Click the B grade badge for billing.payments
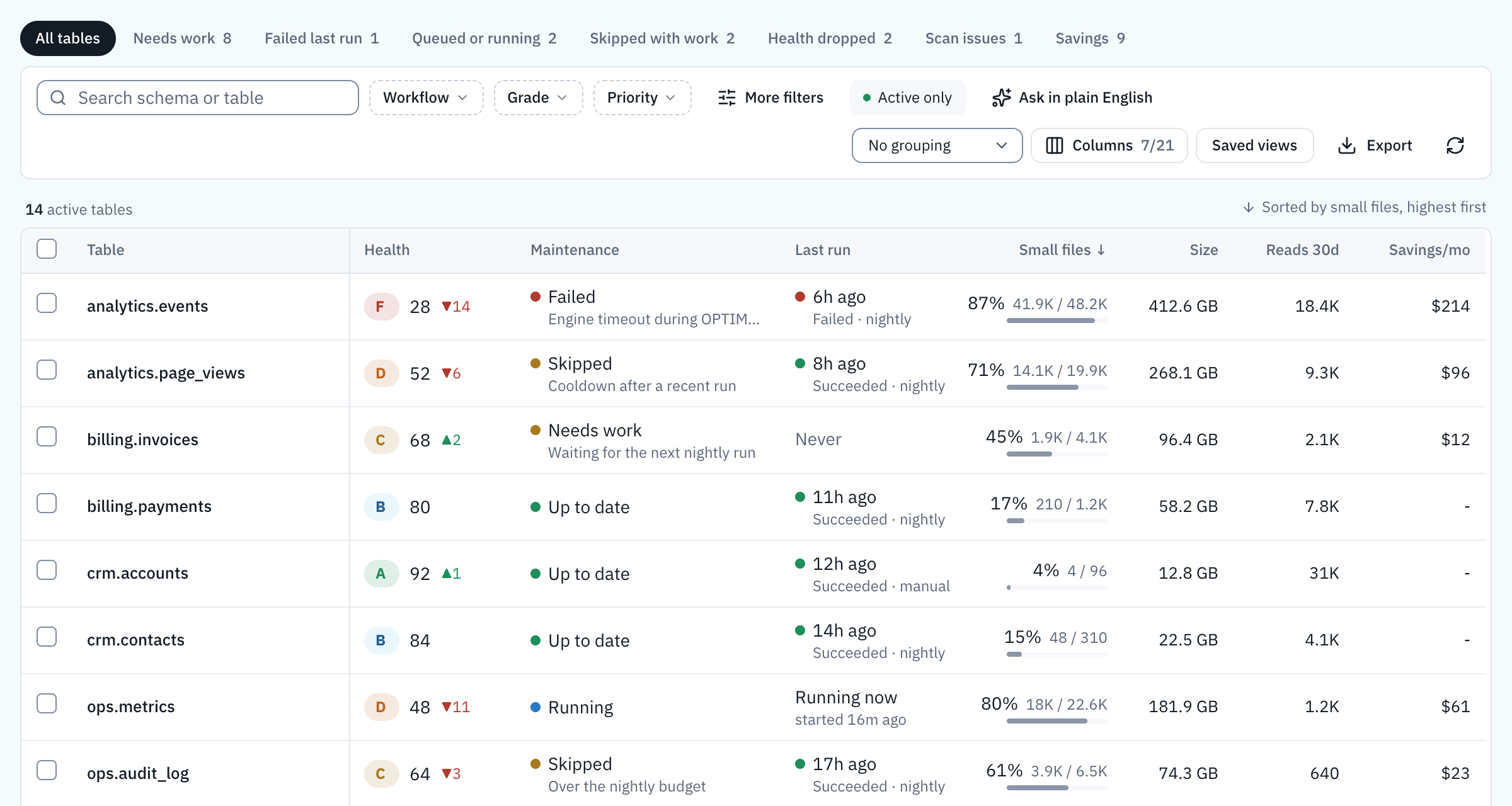 [x=381, y=507]
